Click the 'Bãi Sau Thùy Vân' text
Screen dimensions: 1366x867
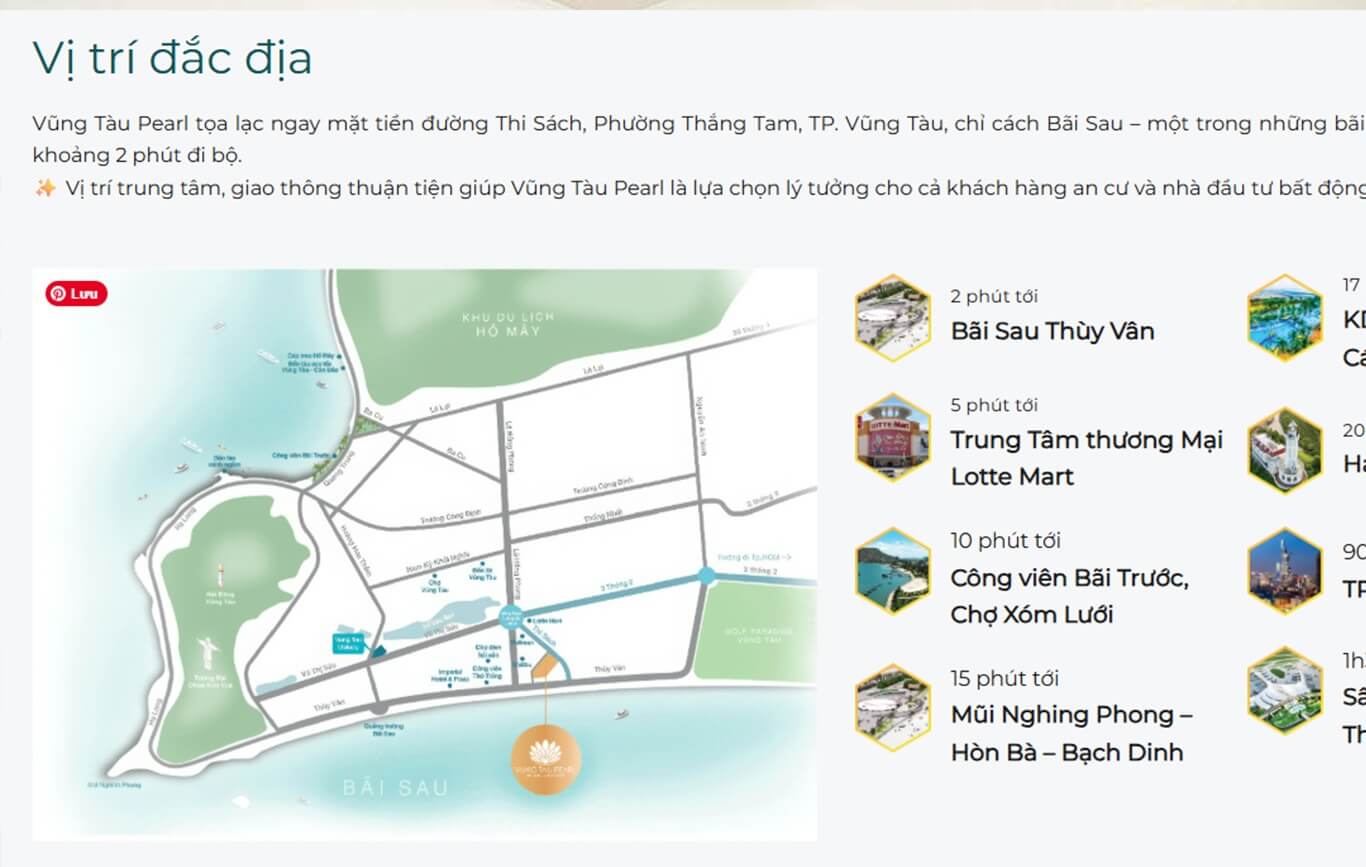pos(1052,331)
